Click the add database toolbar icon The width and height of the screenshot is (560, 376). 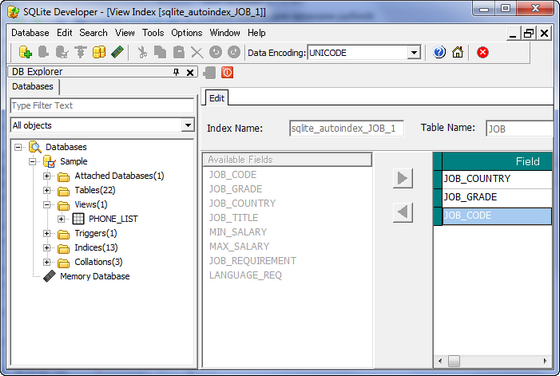(25, 52)
